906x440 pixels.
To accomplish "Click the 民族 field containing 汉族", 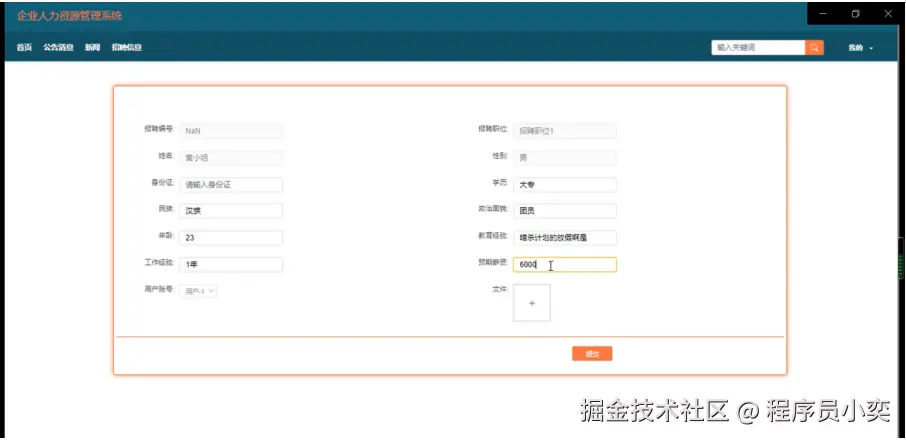I will pyautogui.click(x=231, y=211).
